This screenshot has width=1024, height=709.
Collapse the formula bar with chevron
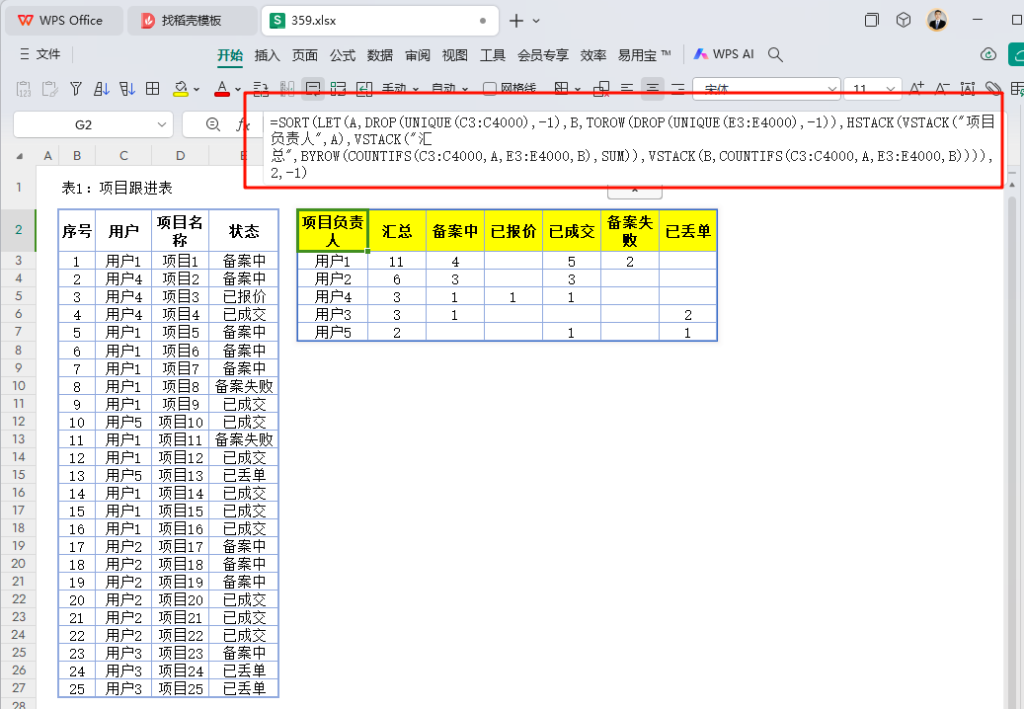point(635,191)
